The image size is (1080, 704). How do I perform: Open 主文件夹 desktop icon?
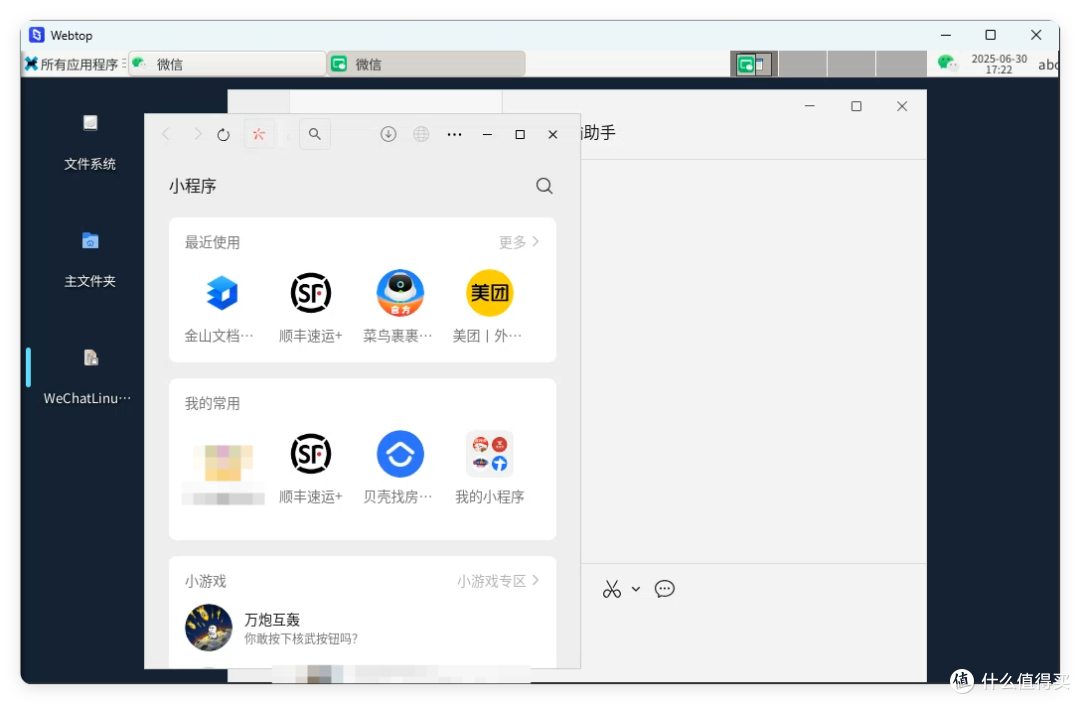coord(90,260)
